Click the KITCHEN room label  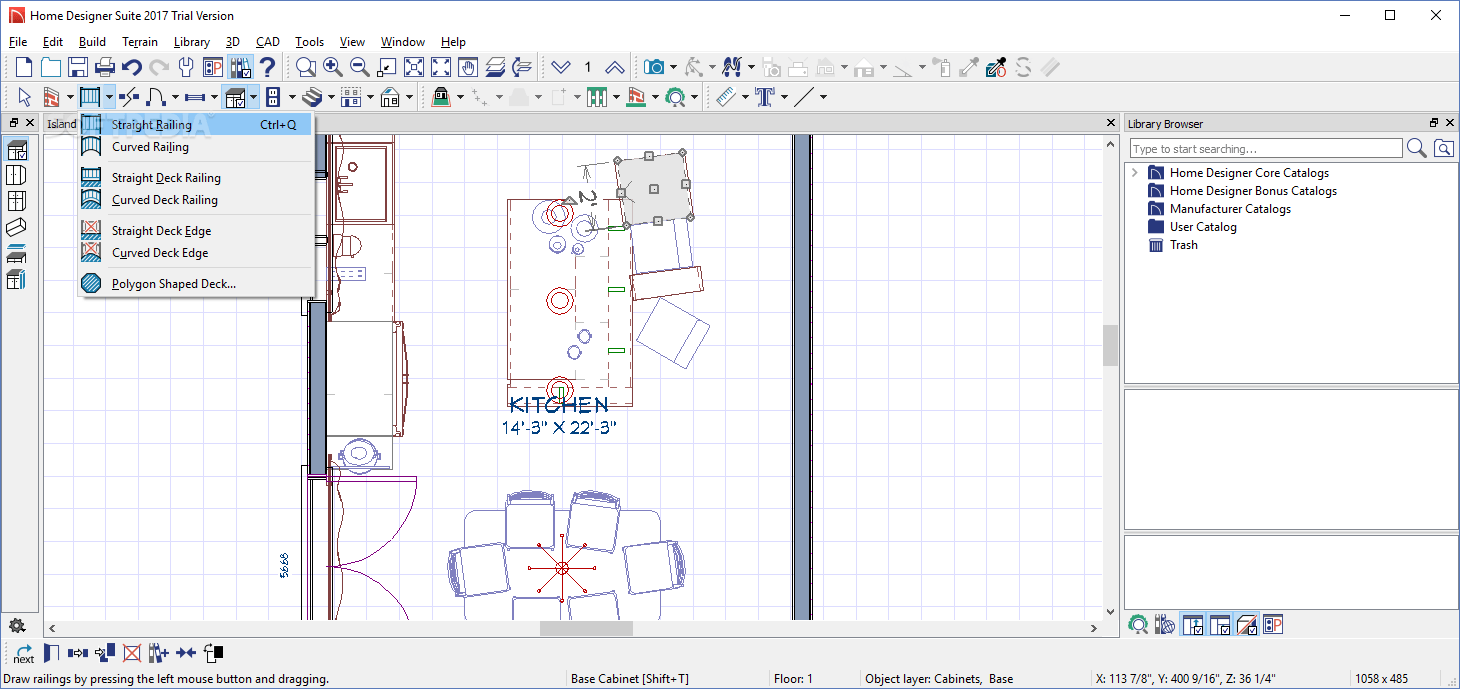point(559,405)
